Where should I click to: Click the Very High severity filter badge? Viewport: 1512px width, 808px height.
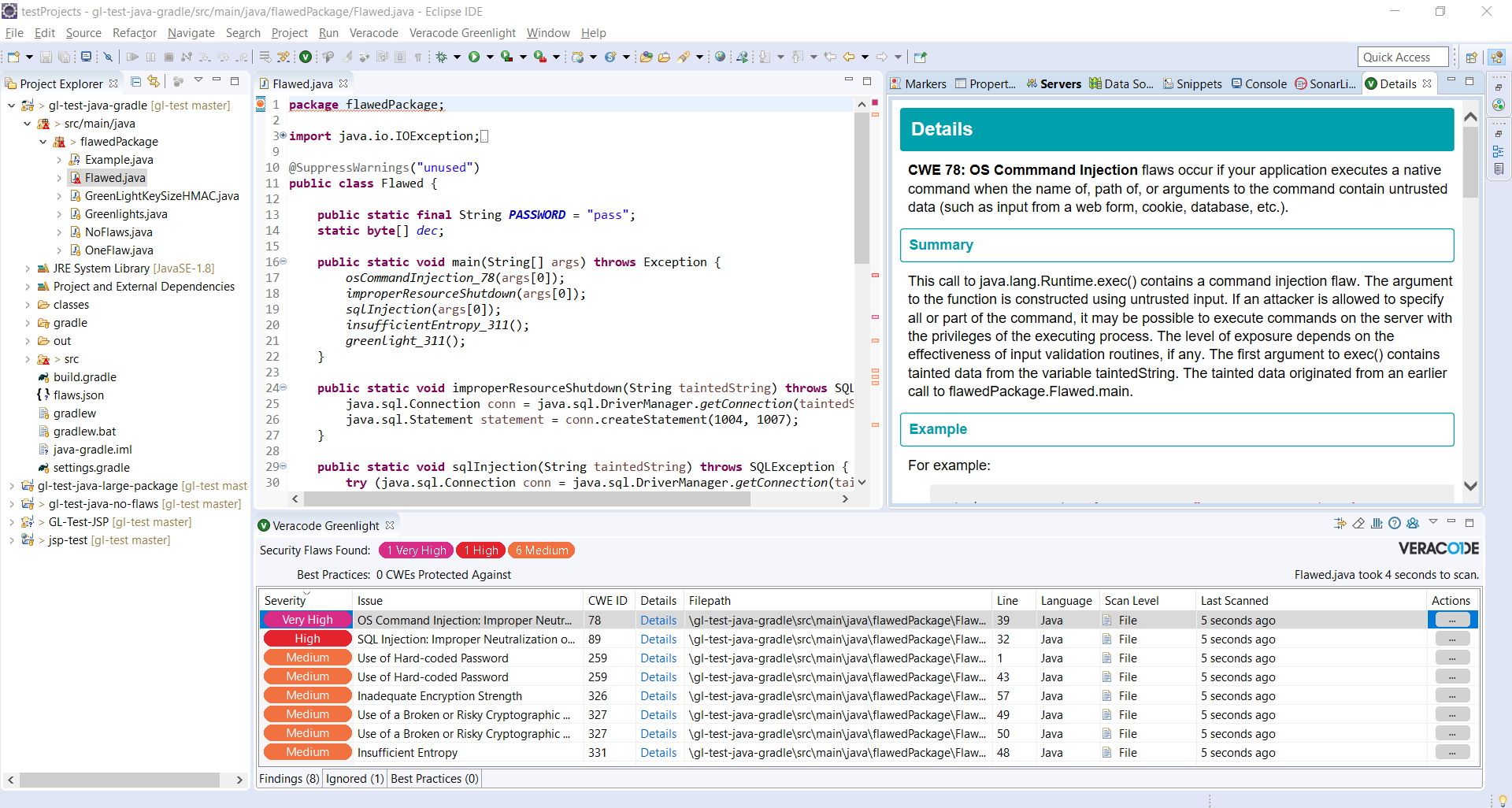[416, 550]
